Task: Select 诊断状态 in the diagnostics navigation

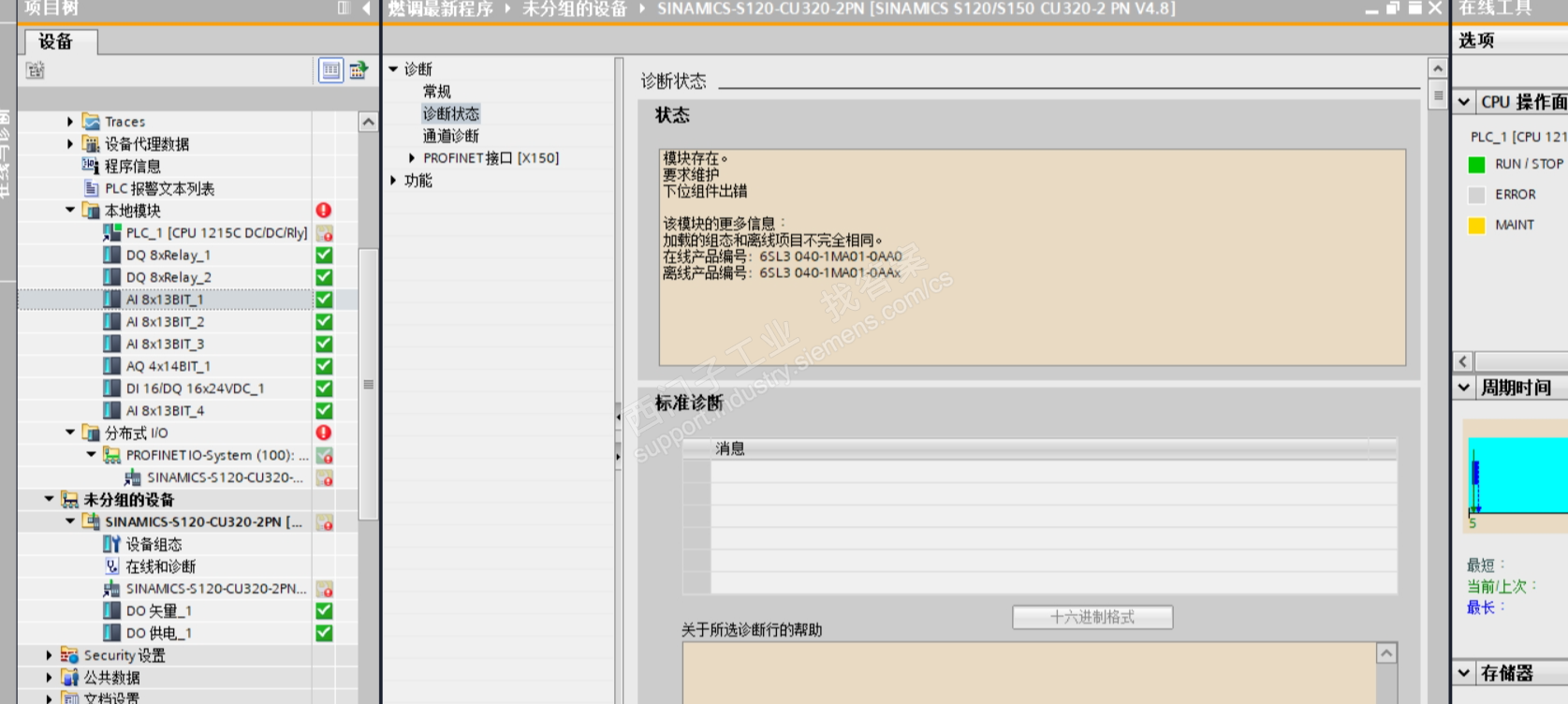Action: (x=451, y=113)
